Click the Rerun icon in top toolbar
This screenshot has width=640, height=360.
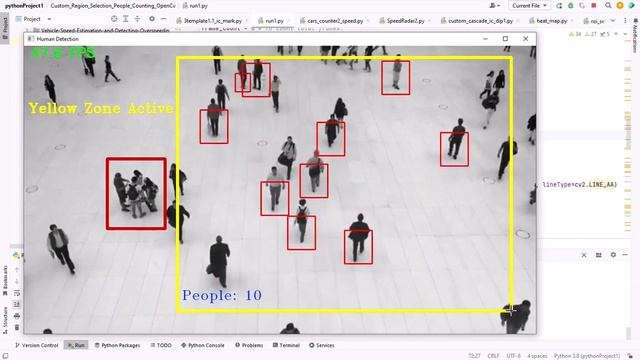tap(559, 6)
